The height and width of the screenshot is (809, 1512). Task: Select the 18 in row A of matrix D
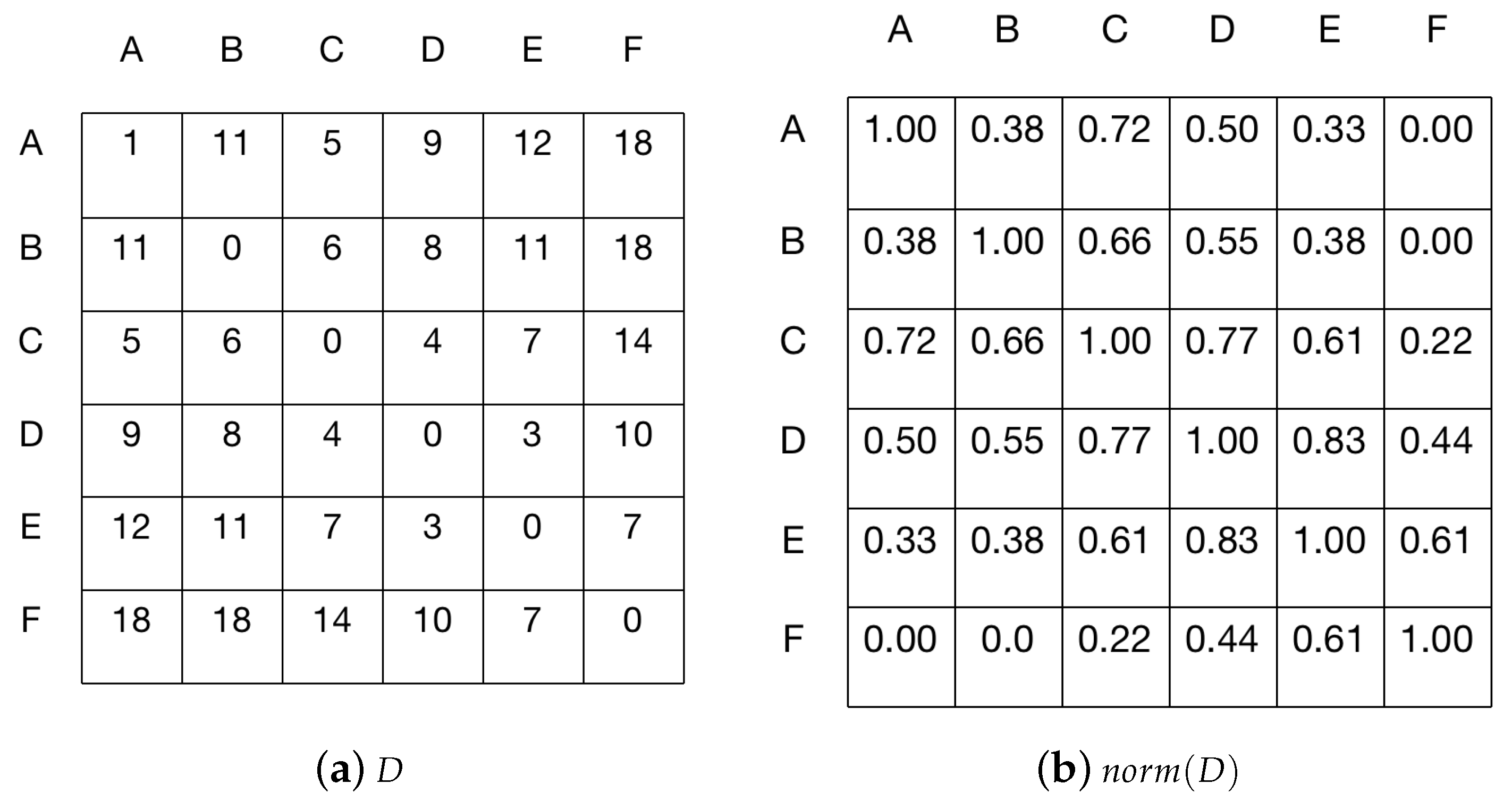point(633,142)
